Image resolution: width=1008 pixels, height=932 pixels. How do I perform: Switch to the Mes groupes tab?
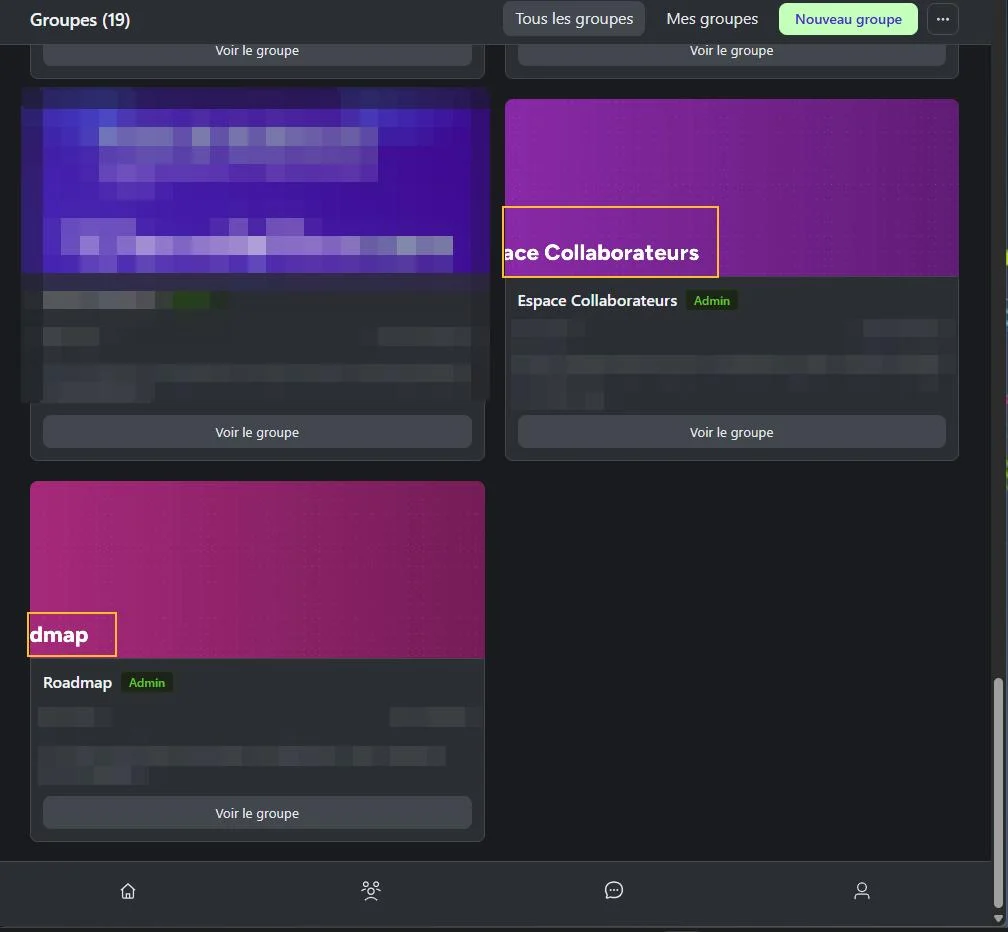click(712, 19)
